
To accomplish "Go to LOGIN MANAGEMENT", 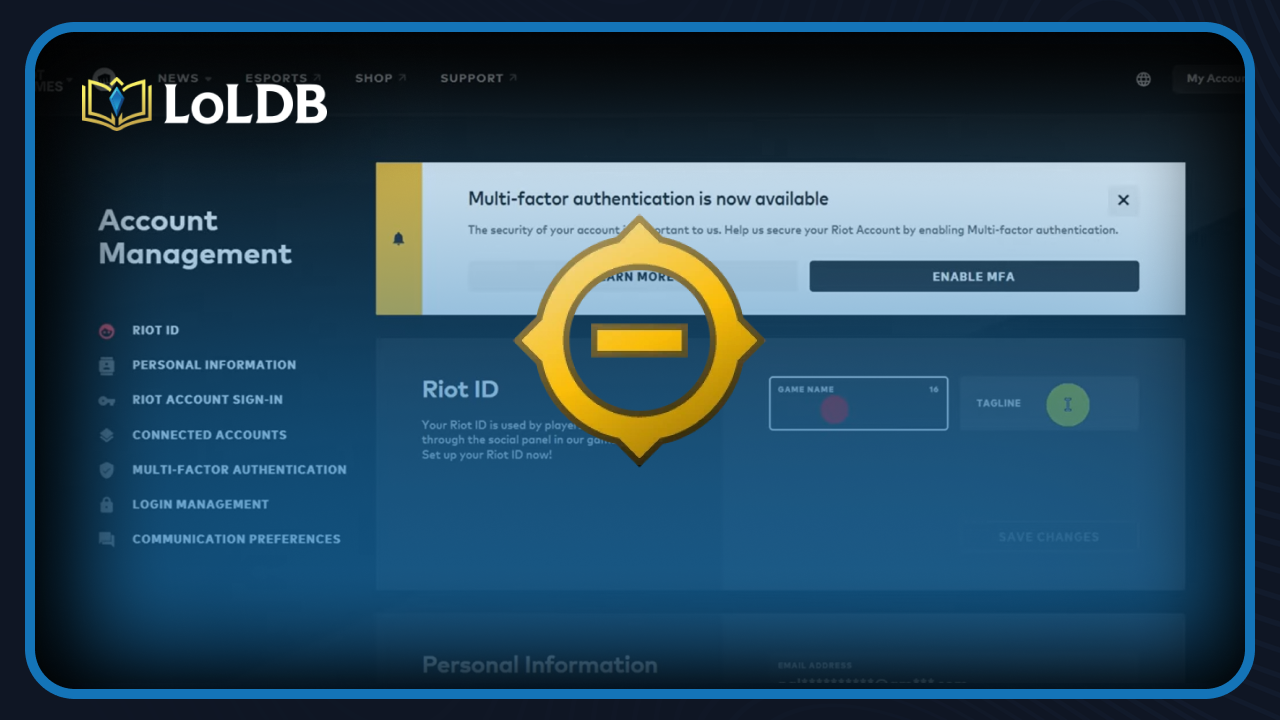I will click(200, 504).
